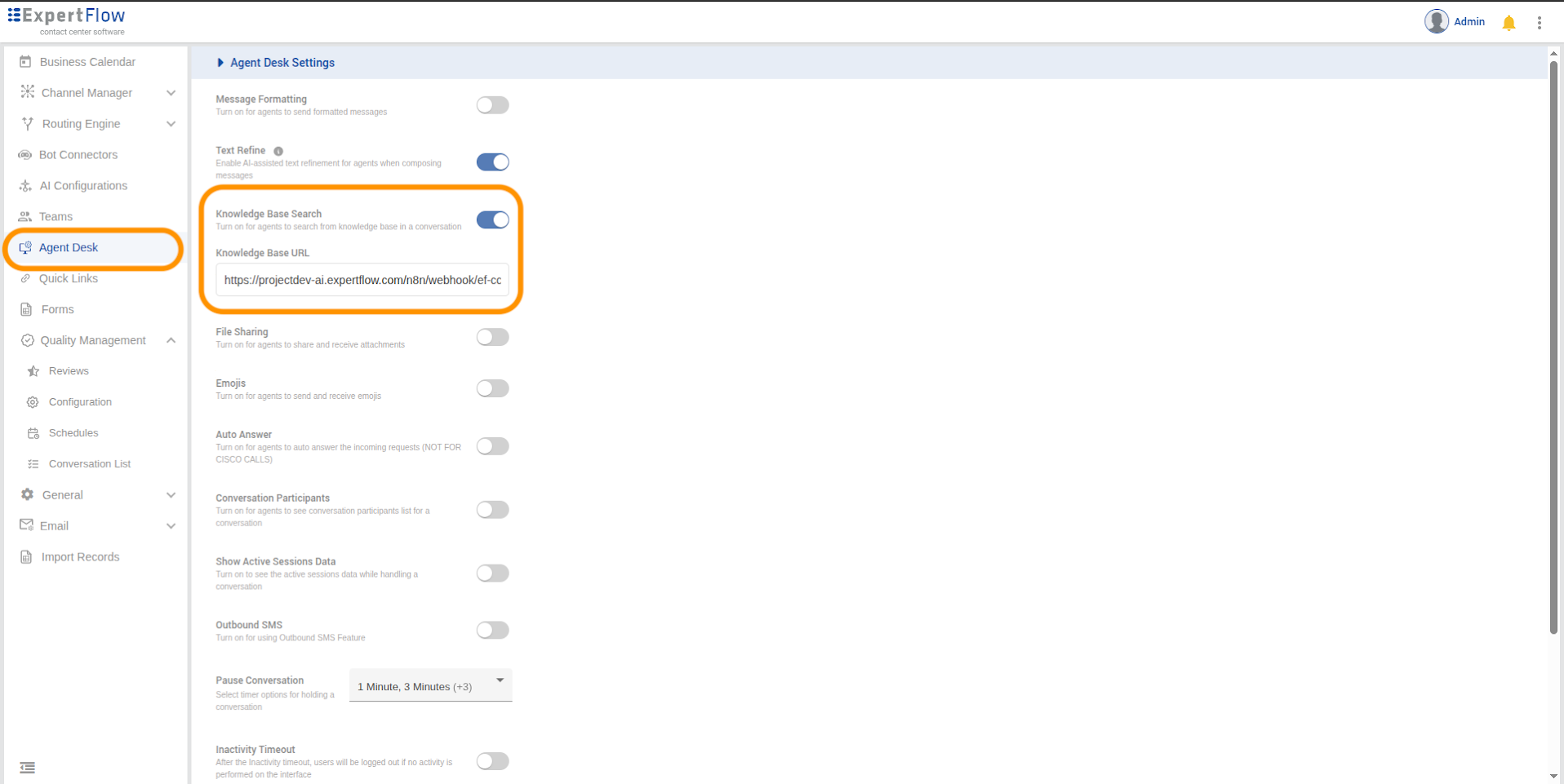This screenshot has height=784, width=1564.
Task: Open the Schedules submenu link
Action: (73, 433)
